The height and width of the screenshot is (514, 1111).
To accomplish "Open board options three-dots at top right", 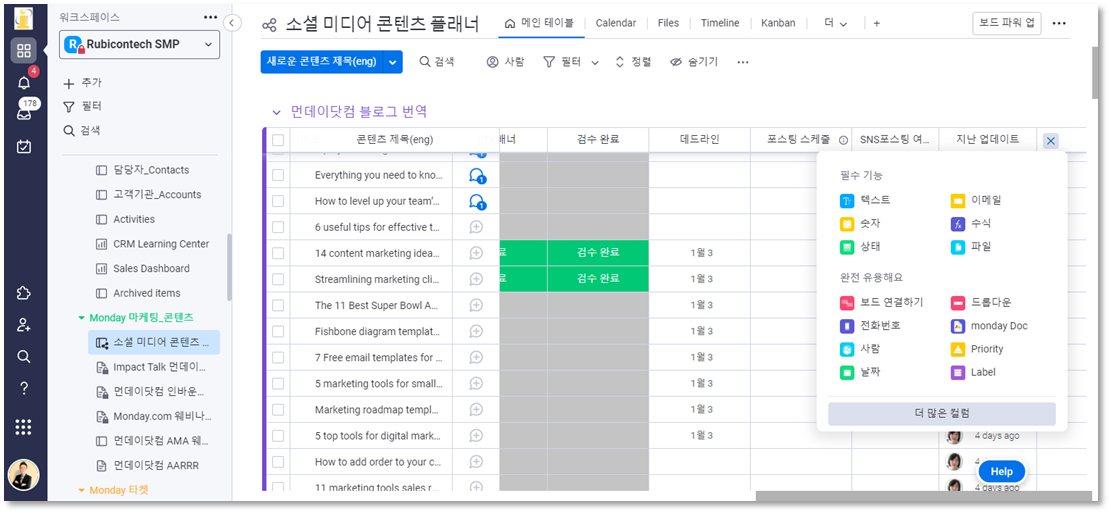I will 1059,23.
